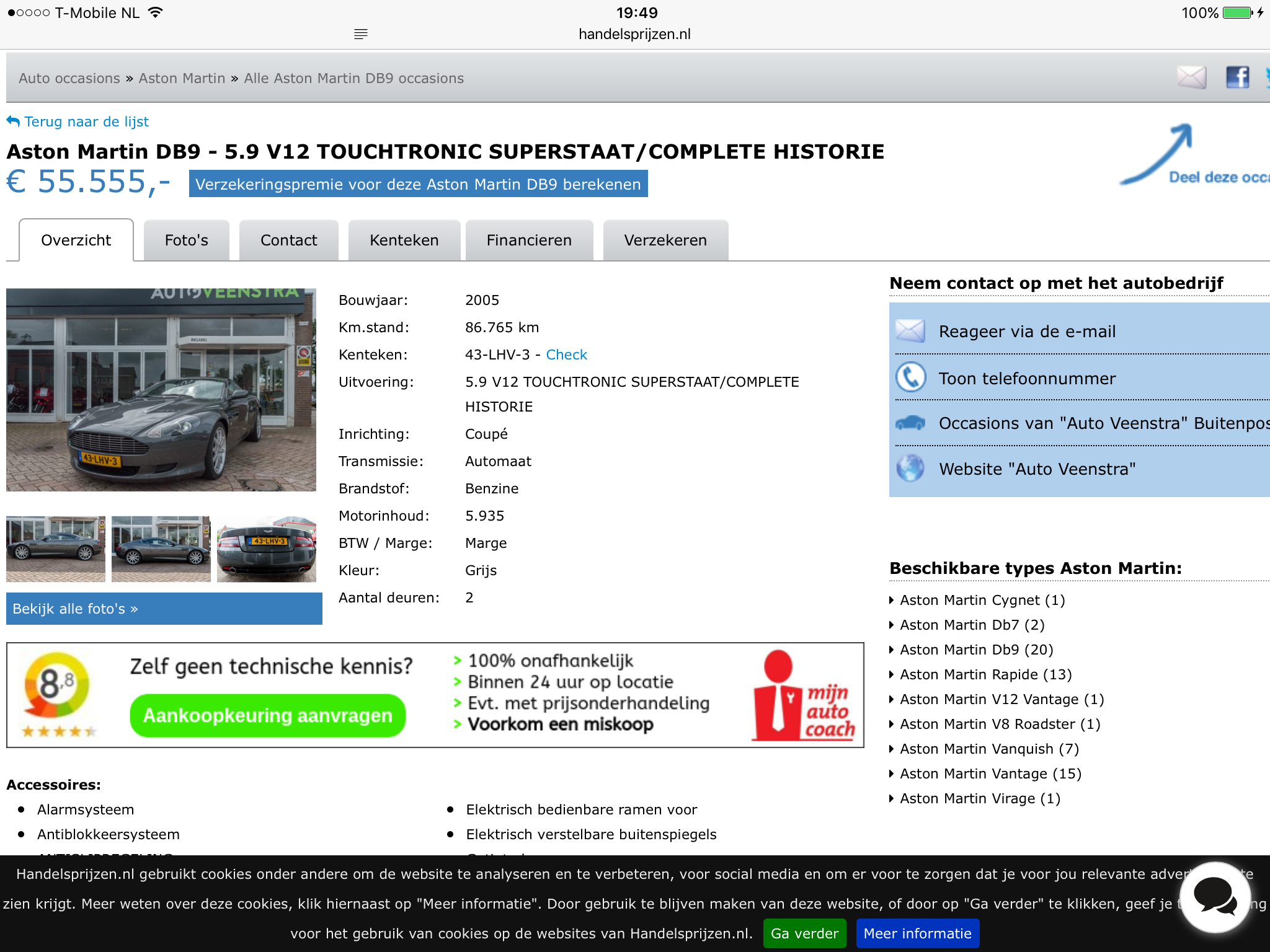Viewport: 1270px width, 952px height.
Task: Click the Check link beside kenteken
Action: (566, 355)
